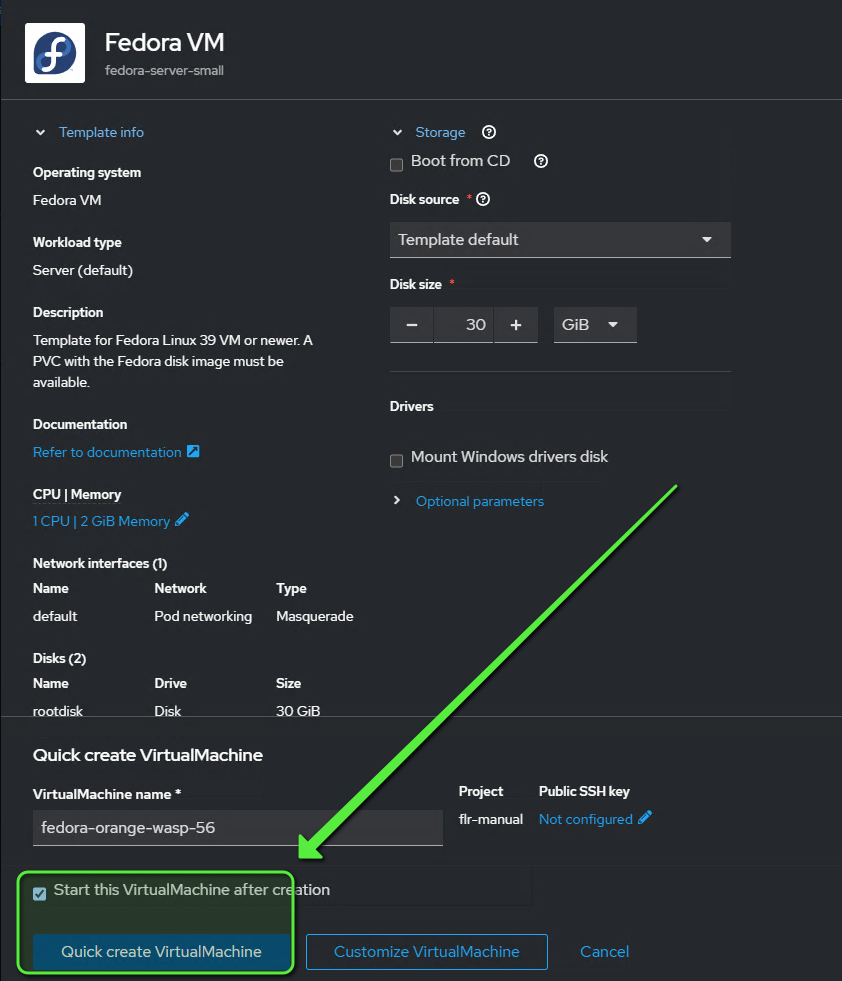Open Refer to documentation link

pyautogui.click(x=107, y=452)
